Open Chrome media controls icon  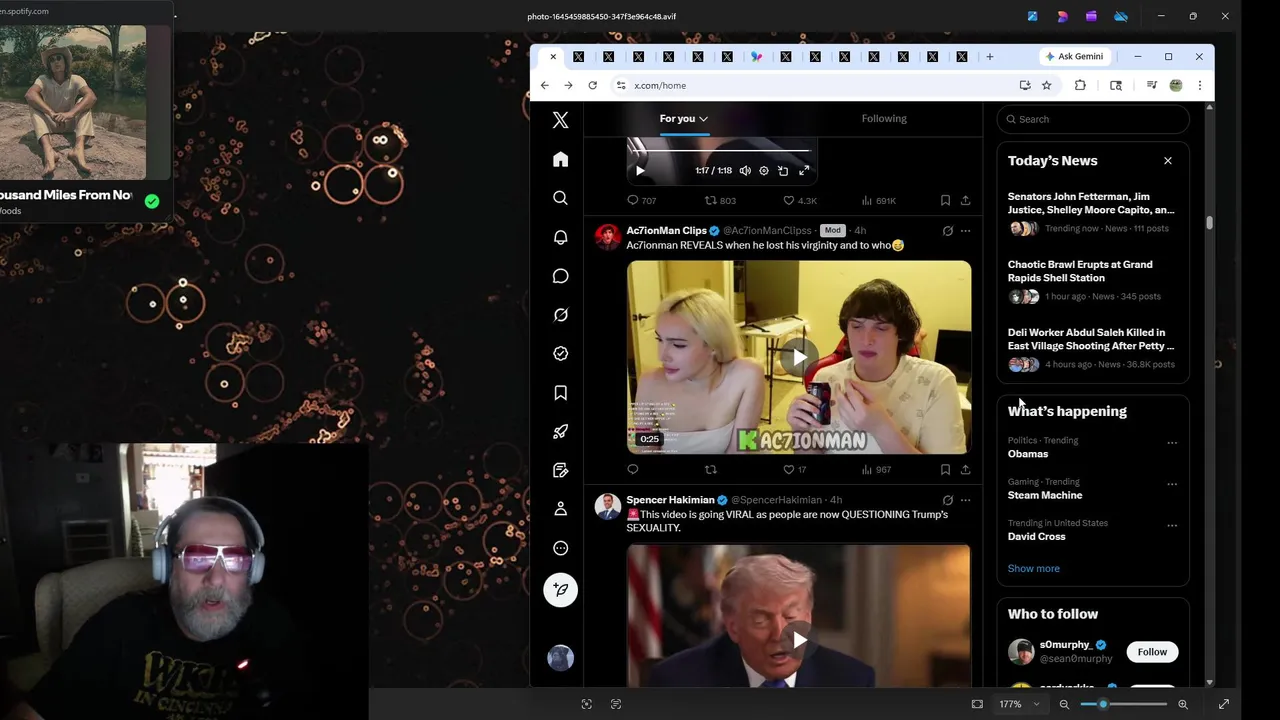(1151, 85)
